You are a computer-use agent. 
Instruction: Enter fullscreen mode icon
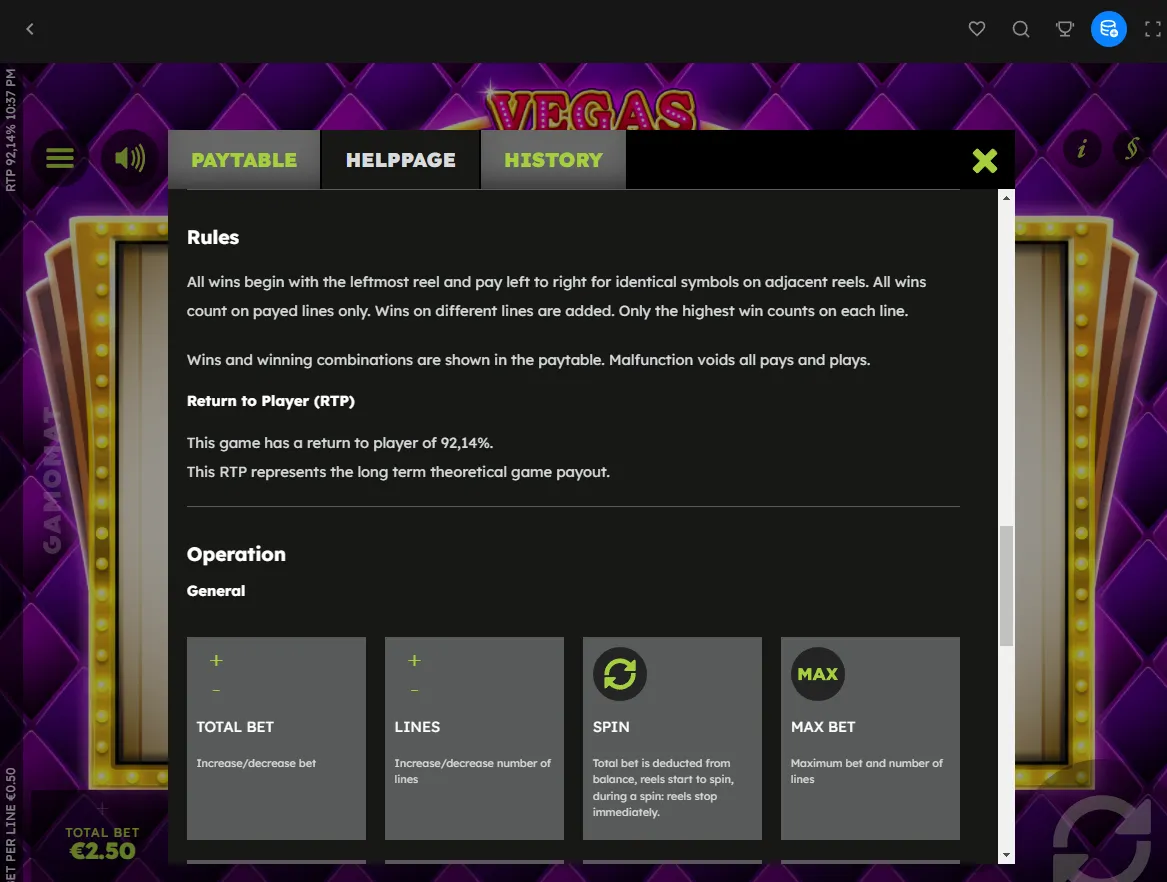pyautogui.click(x=1152, y=29)
